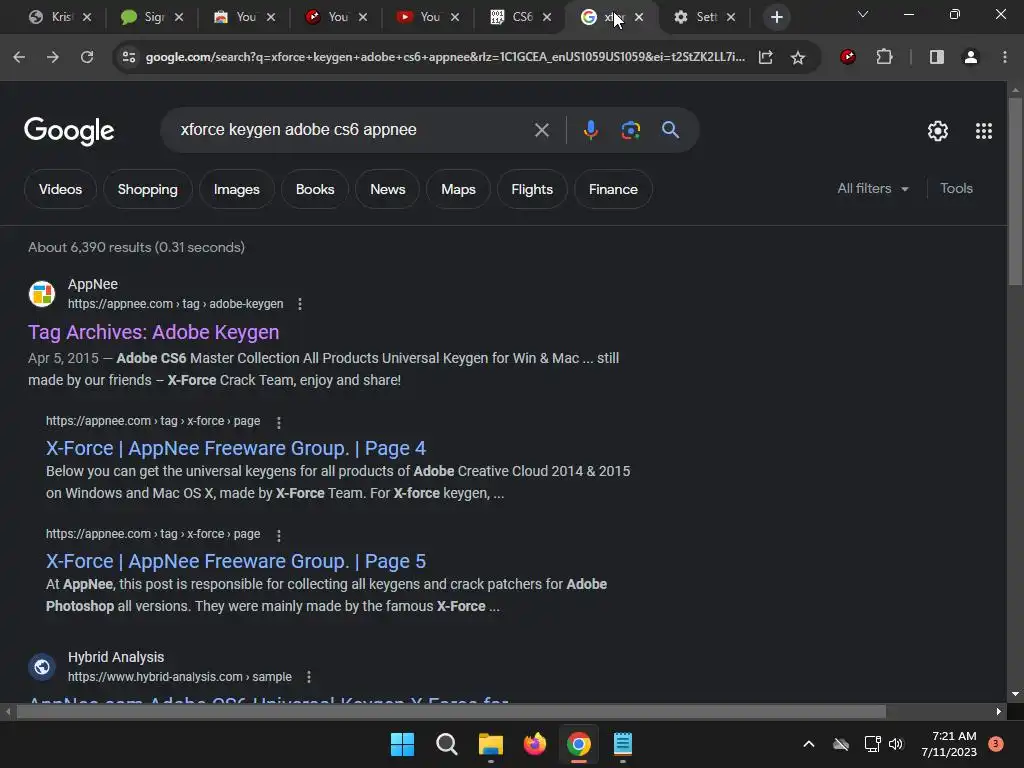Go forward using the browser forward arrow

point(53,57)
